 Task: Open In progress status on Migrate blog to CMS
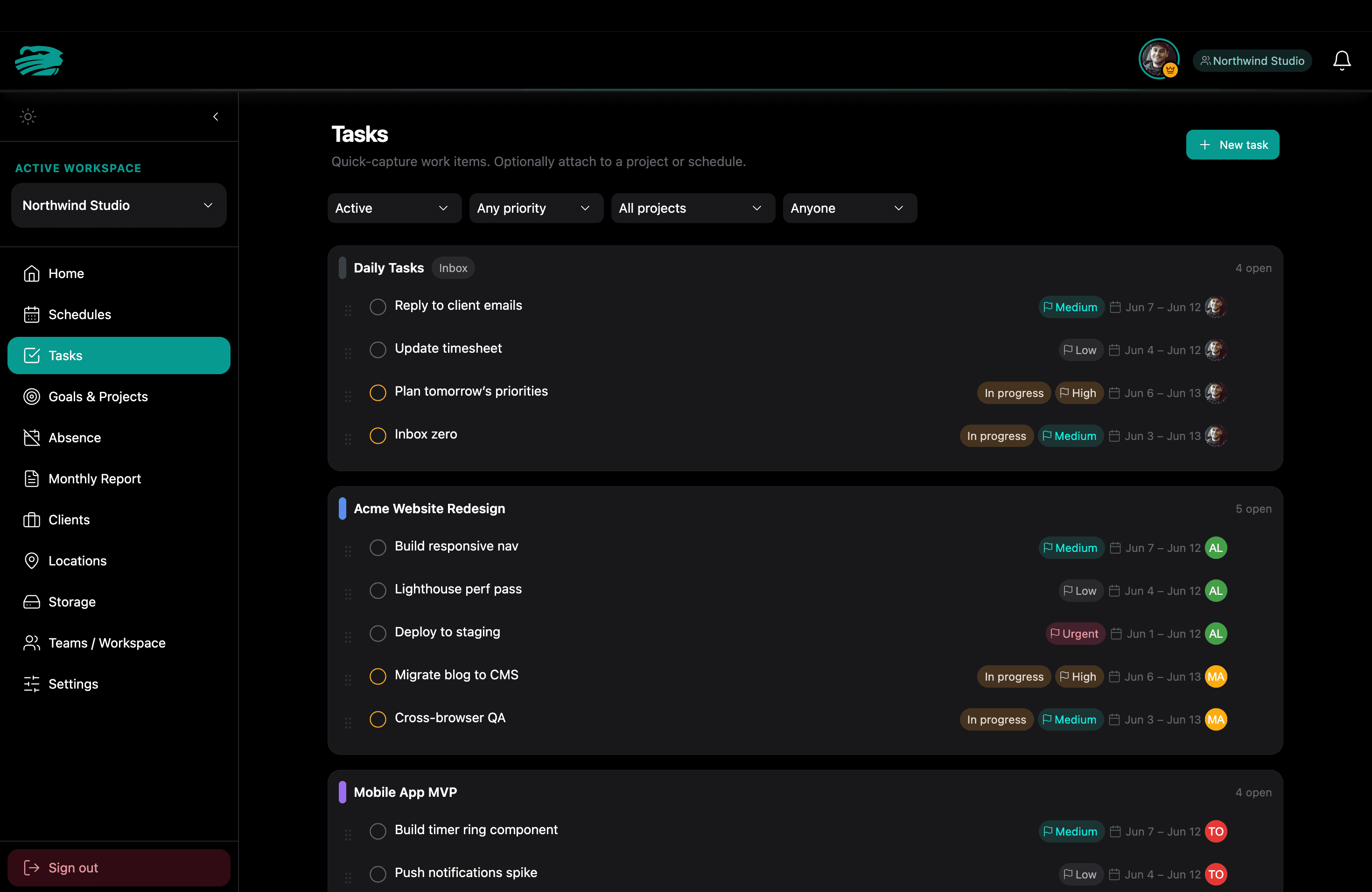pos(1014,676)
